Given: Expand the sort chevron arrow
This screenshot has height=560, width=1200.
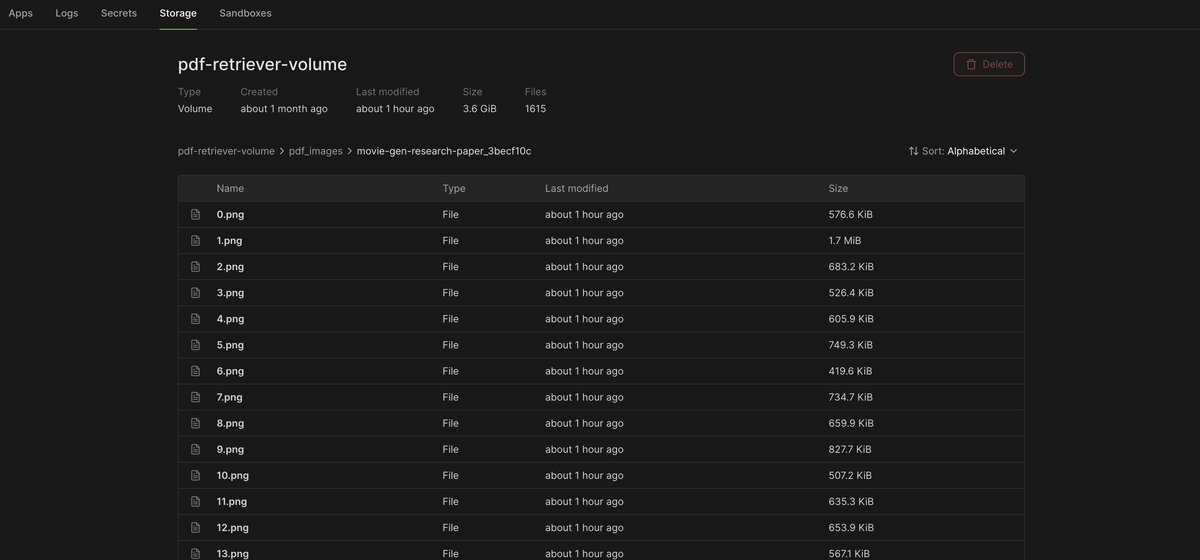Looking at the screenshot, I should click(1014, 151).
